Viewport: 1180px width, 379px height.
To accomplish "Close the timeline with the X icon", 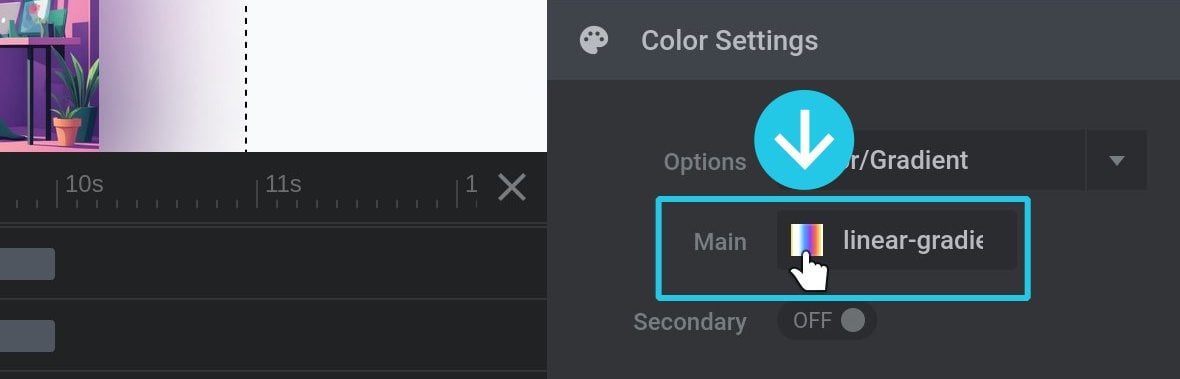I will click(x=512, y=187).
